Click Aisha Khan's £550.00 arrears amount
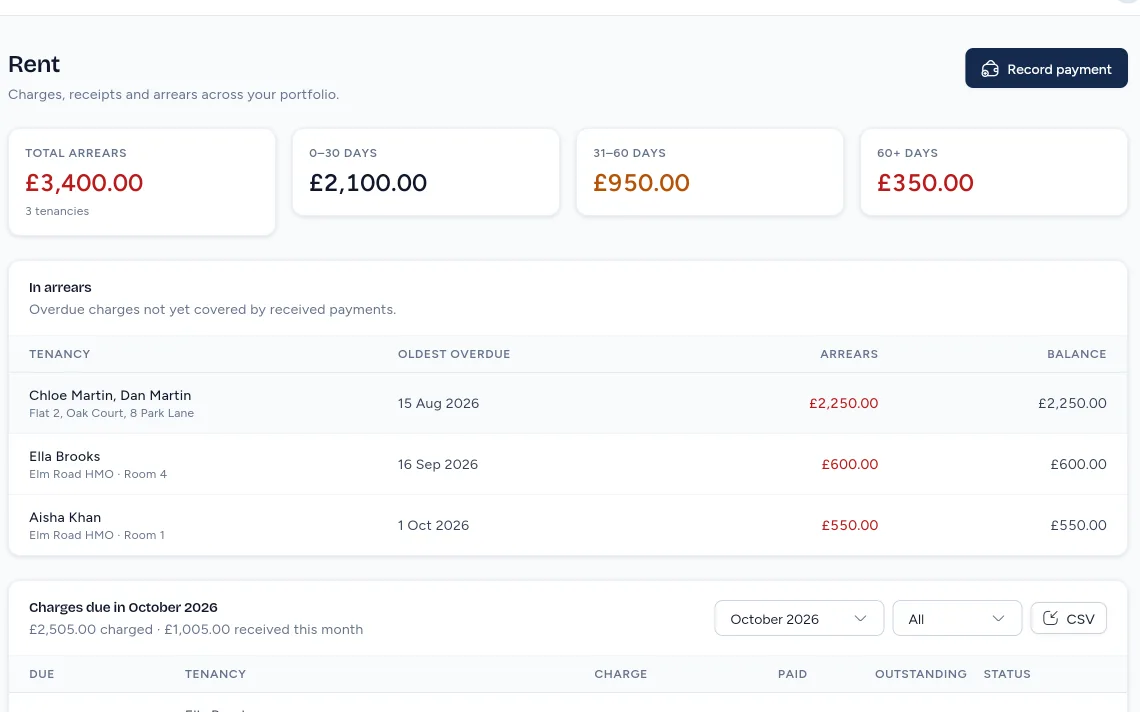 [x=849, y=525]
